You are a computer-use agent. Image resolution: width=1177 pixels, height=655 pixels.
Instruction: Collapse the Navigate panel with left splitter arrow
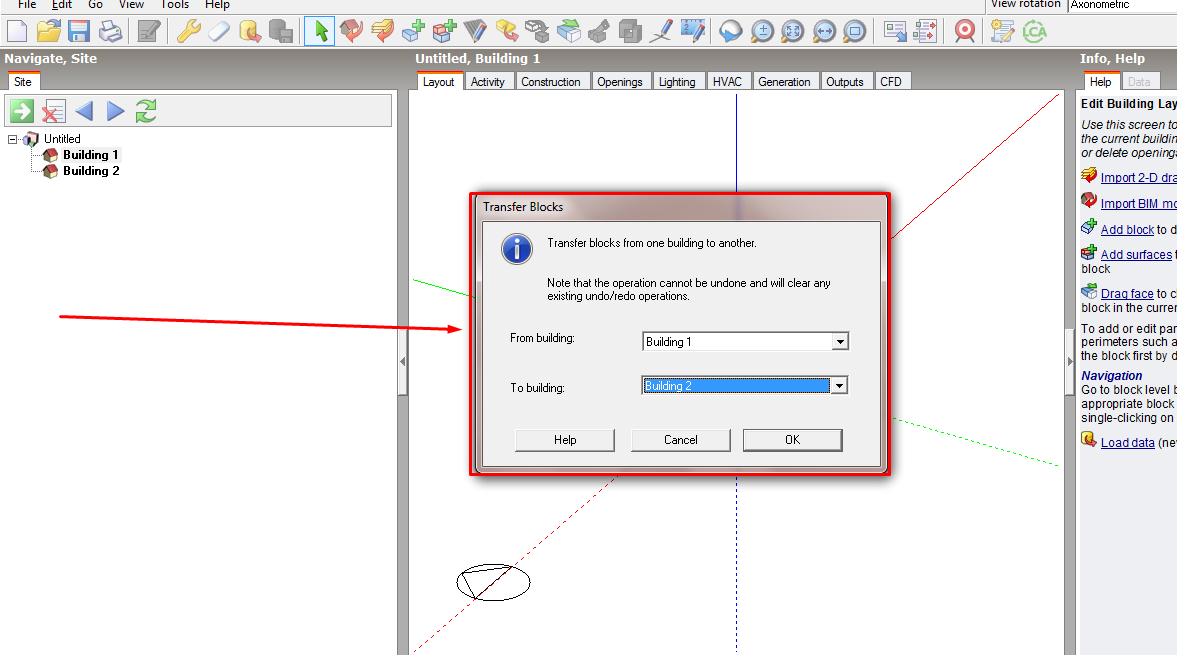pyautogui.click(x=402, y=362)
